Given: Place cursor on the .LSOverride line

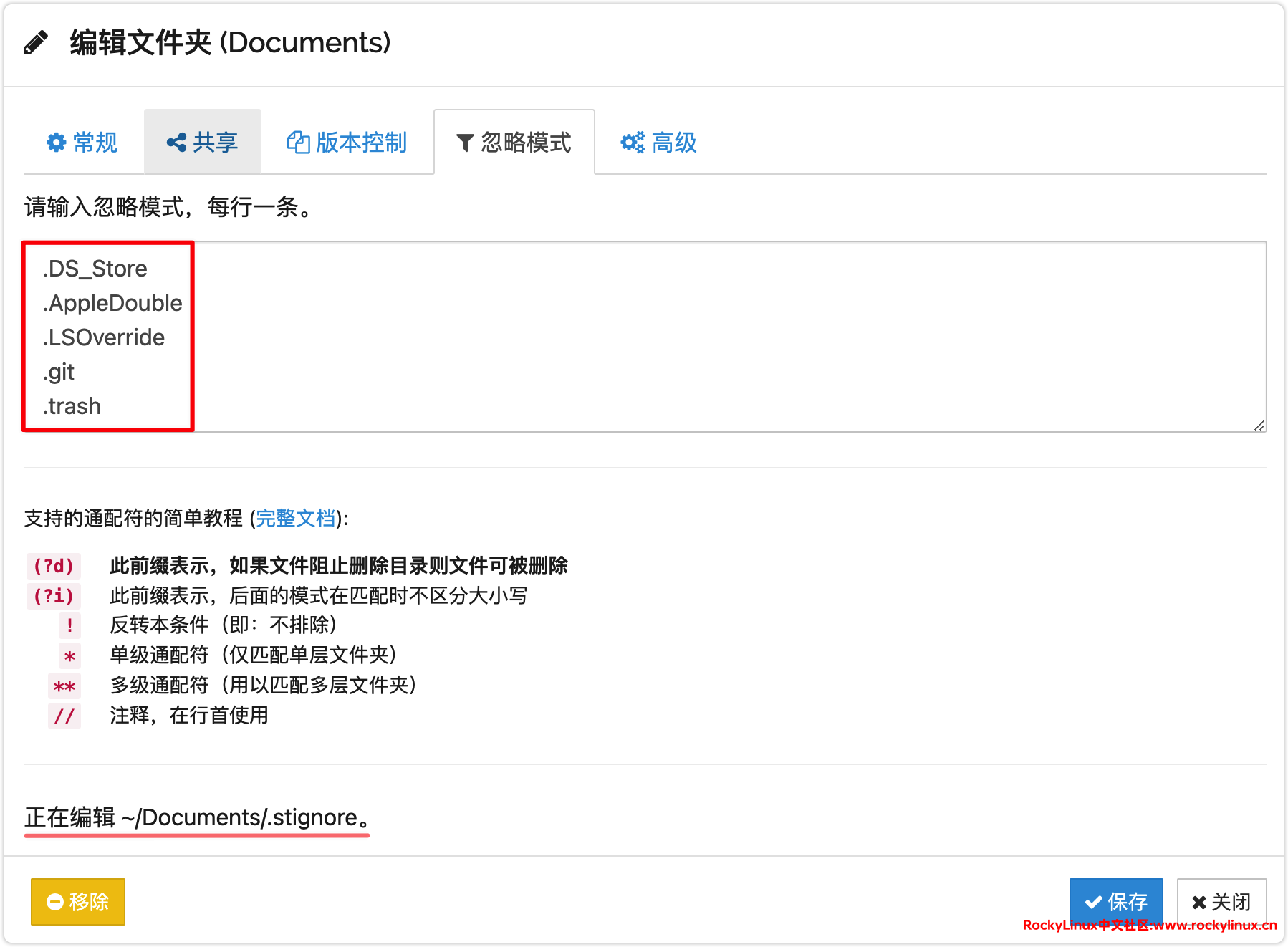Looking at the screenshot, I should (x=104, y=337).
